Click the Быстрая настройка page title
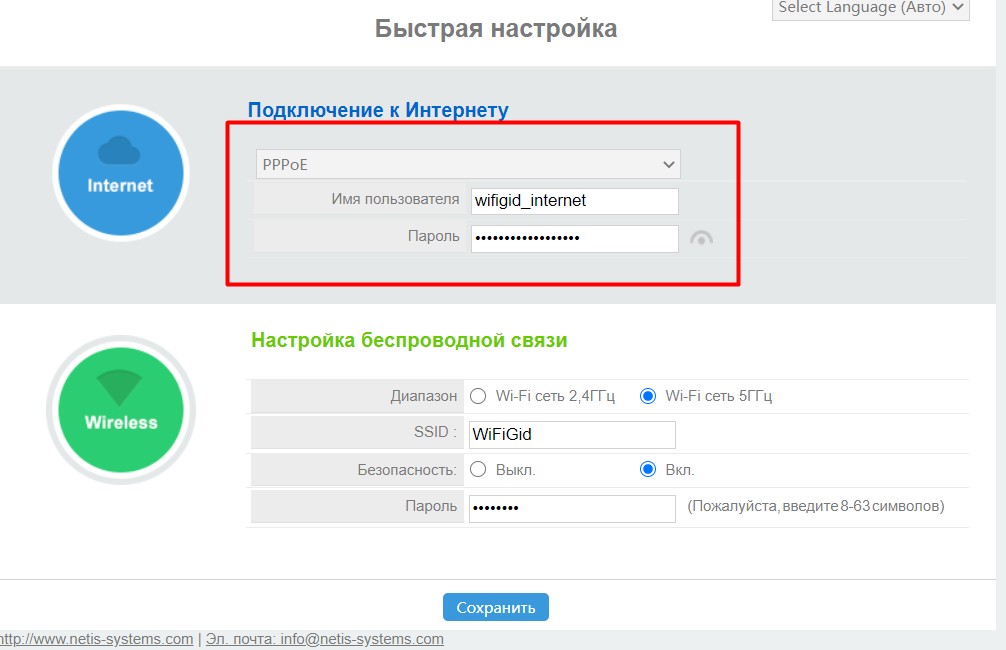The width and height of the screenshot is (1006, 650). (496, 28)
